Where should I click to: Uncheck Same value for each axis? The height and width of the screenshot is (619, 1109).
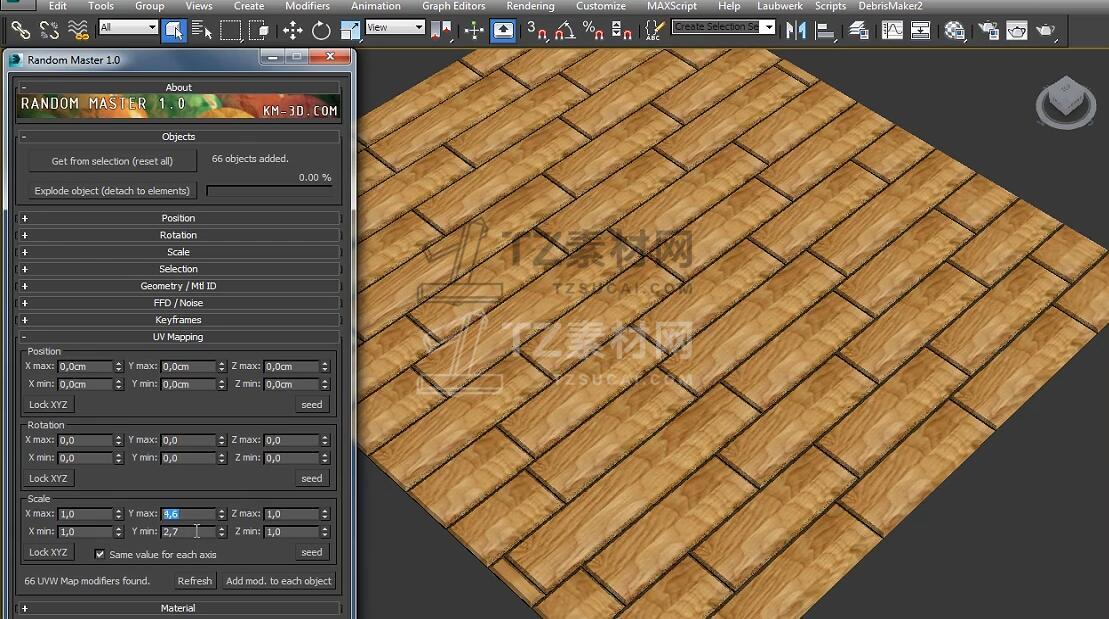(x=100, y=554)
